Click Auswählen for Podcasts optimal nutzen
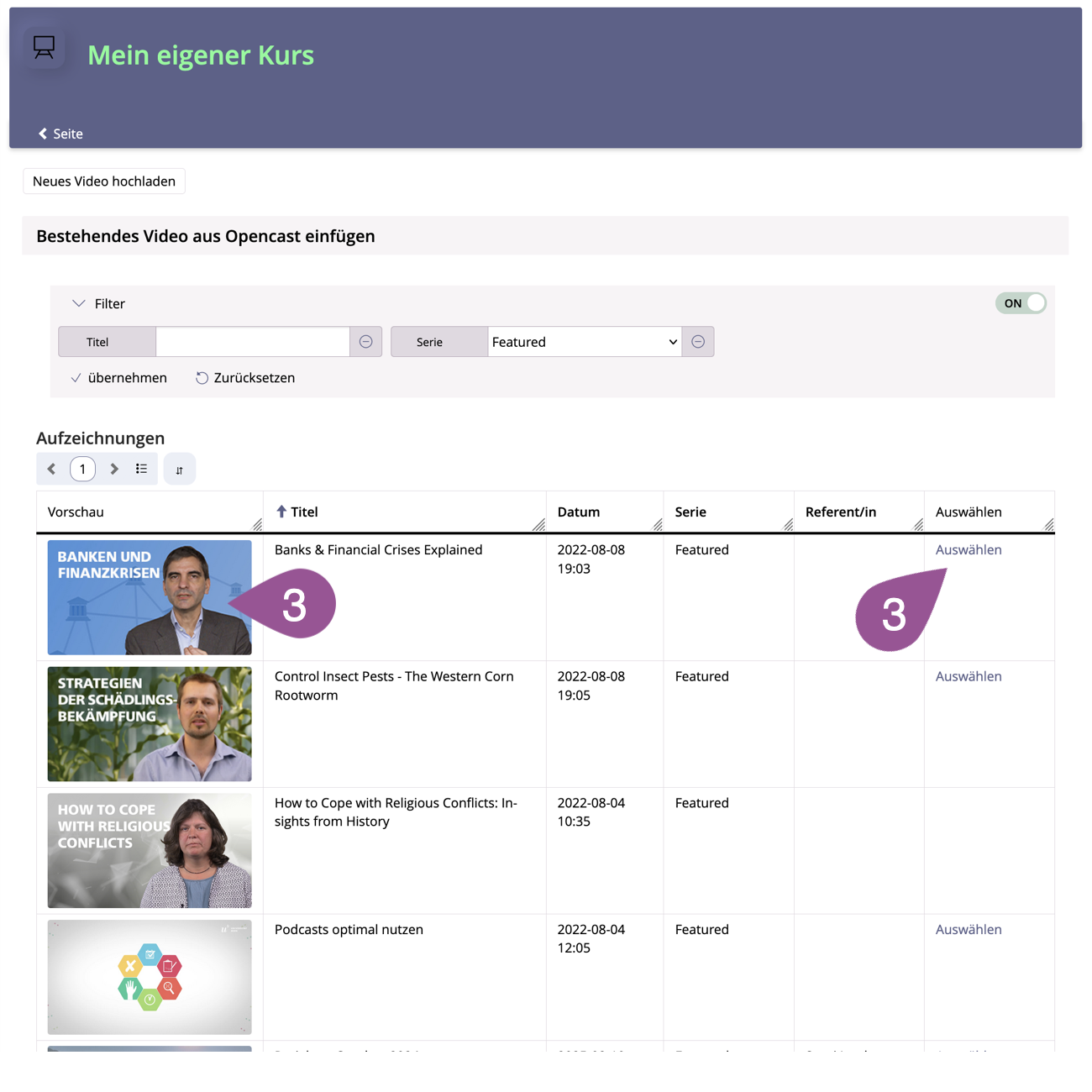This screenshot has height=1092, width=1092. [x=969, y=929]
